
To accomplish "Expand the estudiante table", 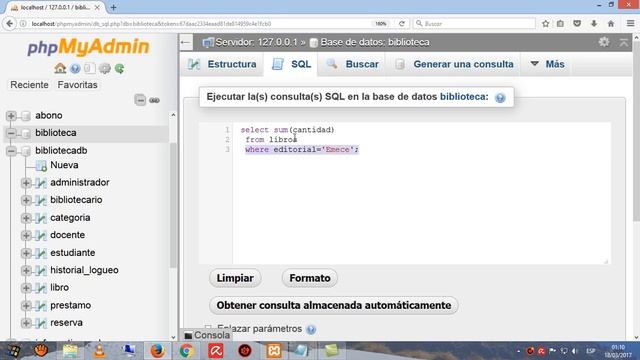I will pos(26,253).
